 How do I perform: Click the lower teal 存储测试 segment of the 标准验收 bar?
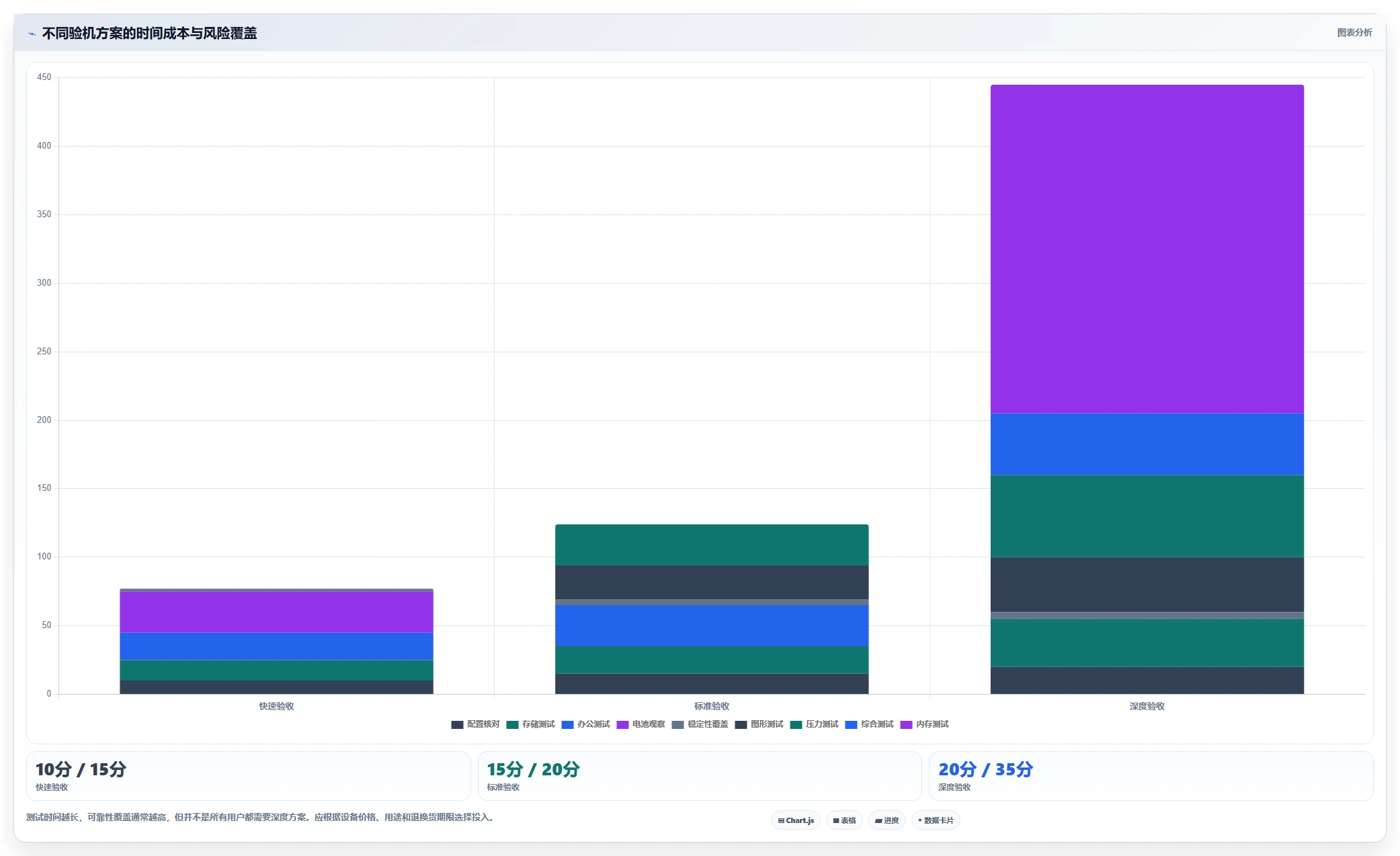[x=712, y=660]
